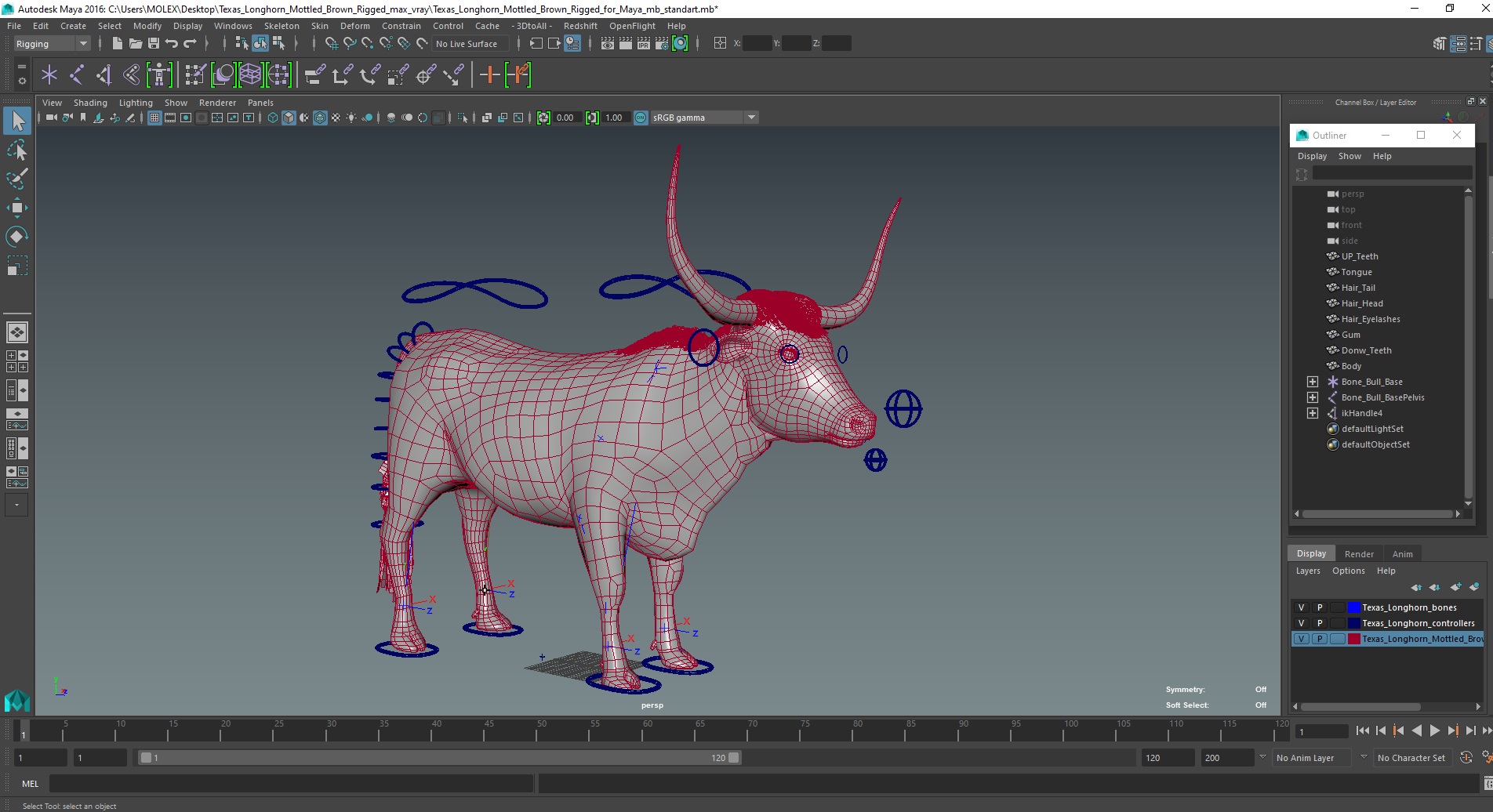
Task: Switch to the Render layer tab
Action: 1359,554
